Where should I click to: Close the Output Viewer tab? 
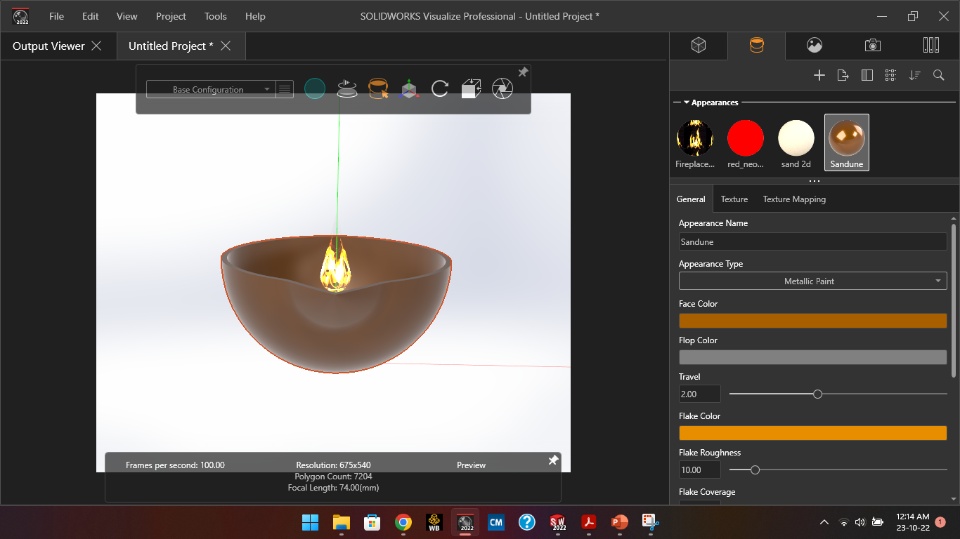(x=96, y=46)
